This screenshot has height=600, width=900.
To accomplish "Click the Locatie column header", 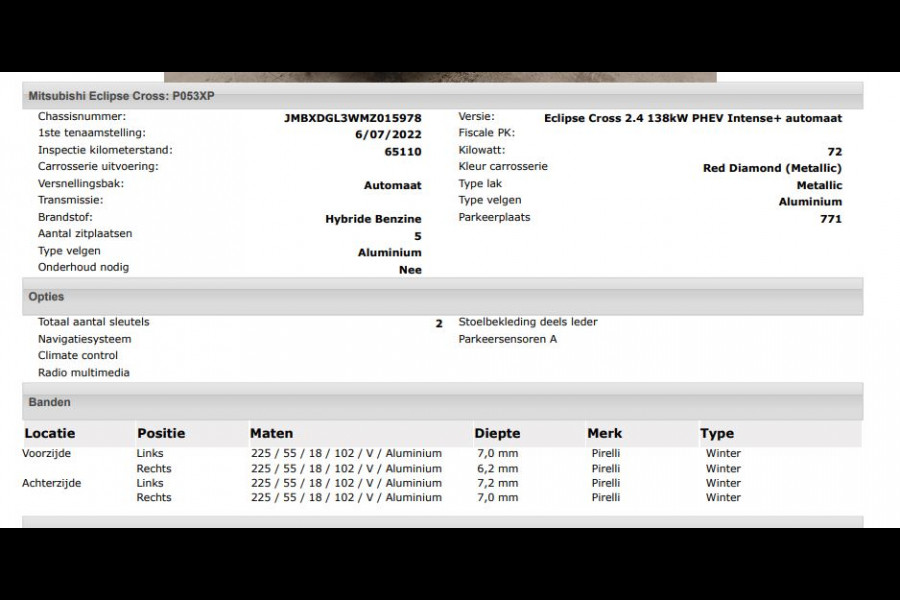I will click(x=50, y=433).
